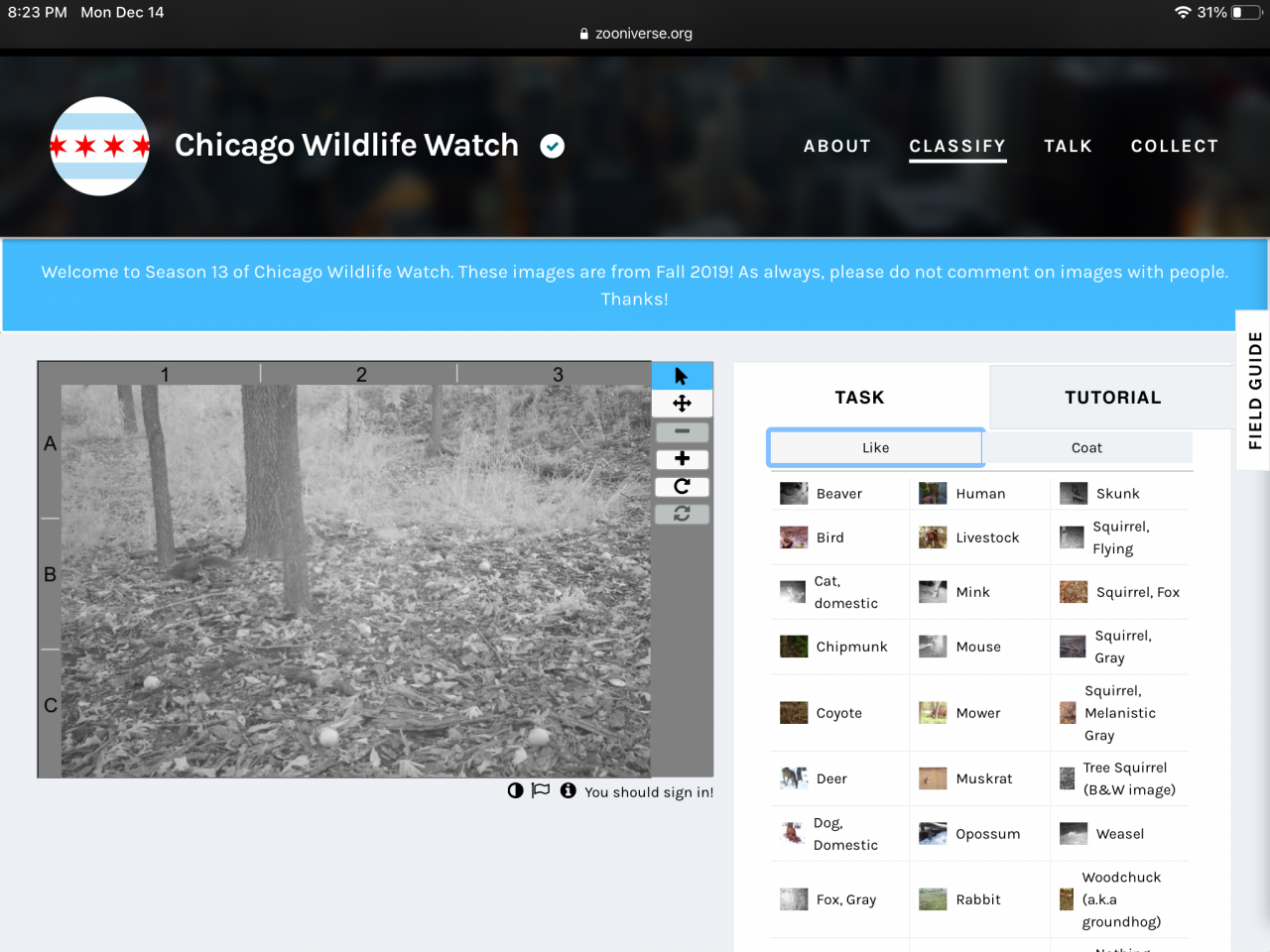1270x952 pixels.
Task: Click the zooniverse.org address bar
Action: pyautogui.click(x=635, y=33)
